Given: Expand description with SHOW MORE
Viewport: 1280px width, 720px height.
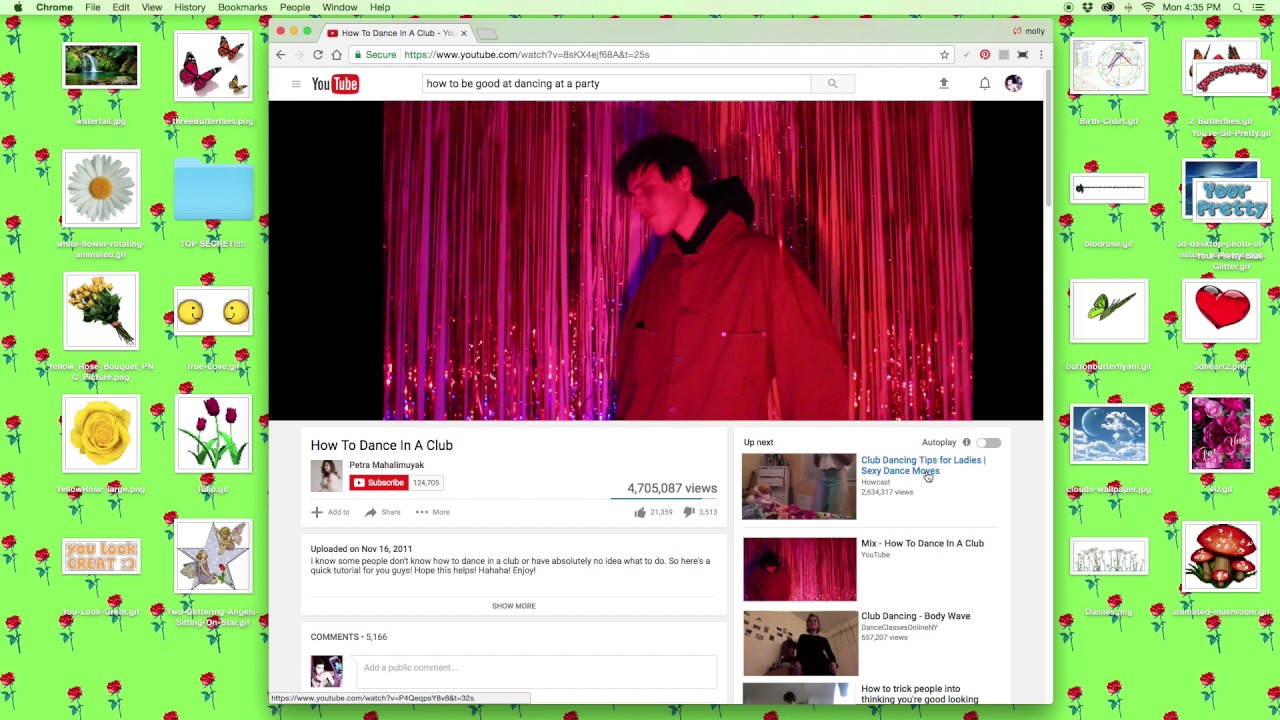Looking at the screenshot, I should 514,606.
